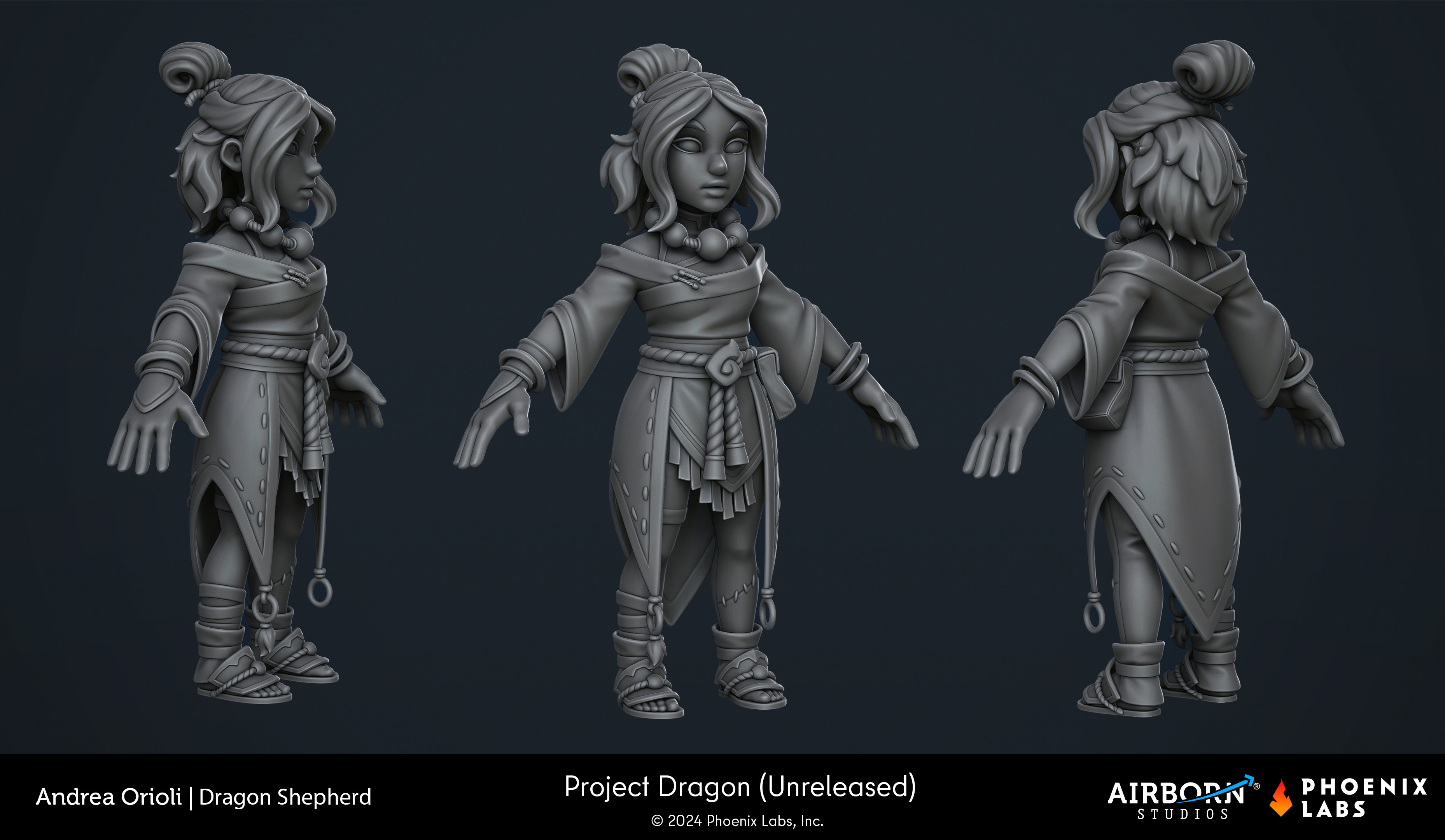The image size is (1445, 840).
Task: Click the Phoenix Labs flame logo
Action: tap(1281, 797)
